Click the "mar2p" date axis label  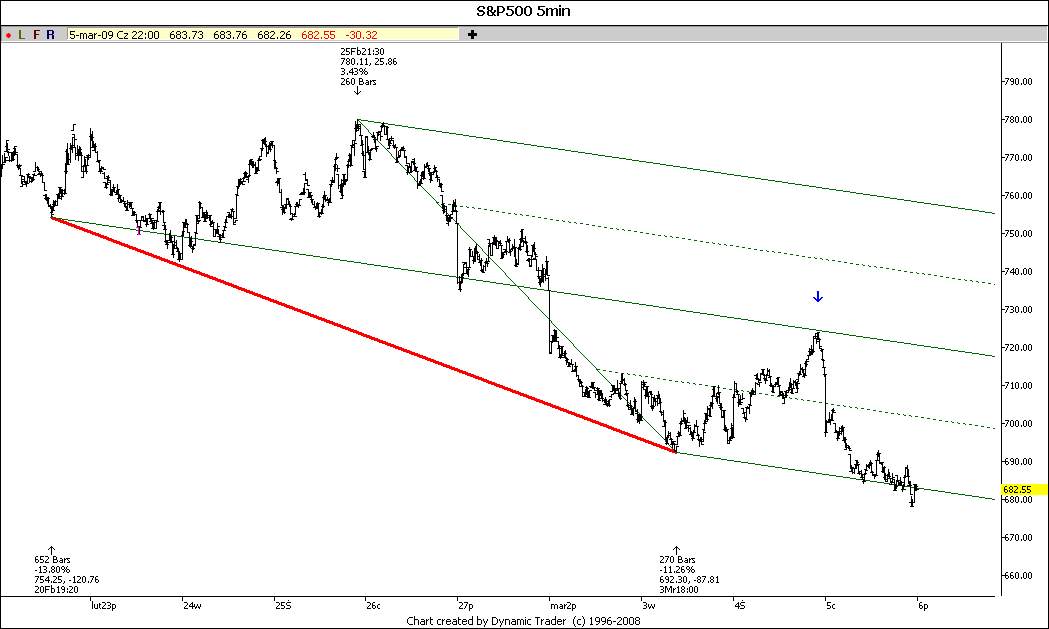[x=563, y=606]
